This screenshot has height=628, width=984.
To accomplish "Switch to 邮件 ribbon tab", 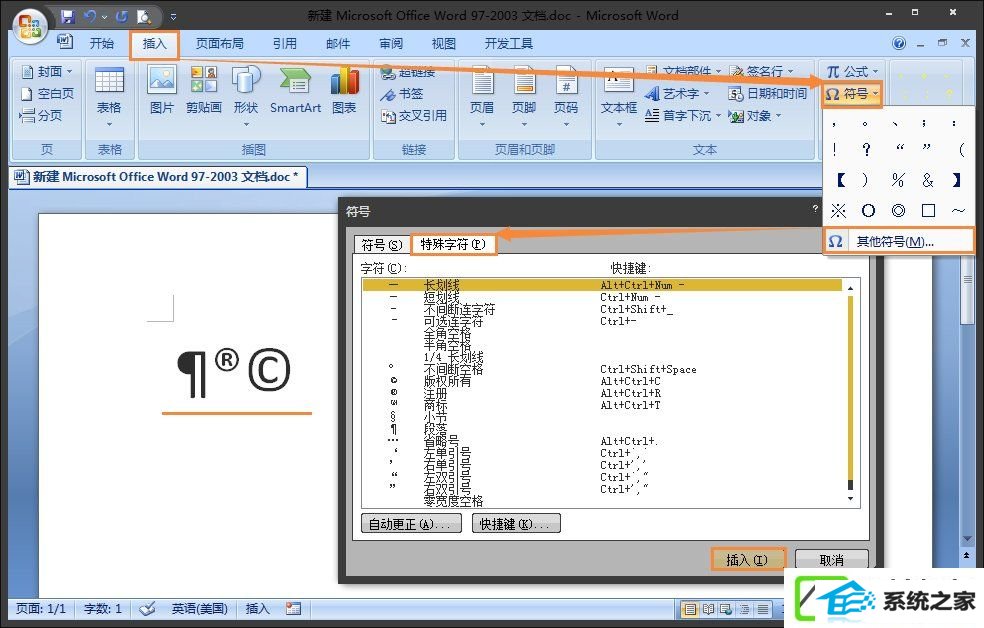I will coord(338,43).
